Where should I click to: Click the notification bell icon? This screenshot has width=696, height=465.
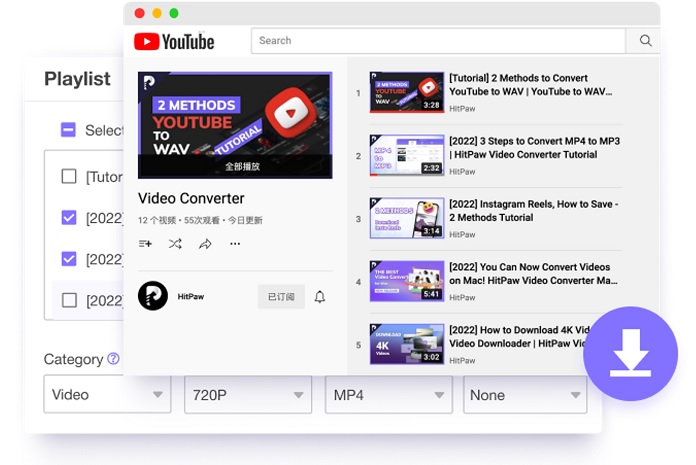pyautogui.click(x=320, y=296)
